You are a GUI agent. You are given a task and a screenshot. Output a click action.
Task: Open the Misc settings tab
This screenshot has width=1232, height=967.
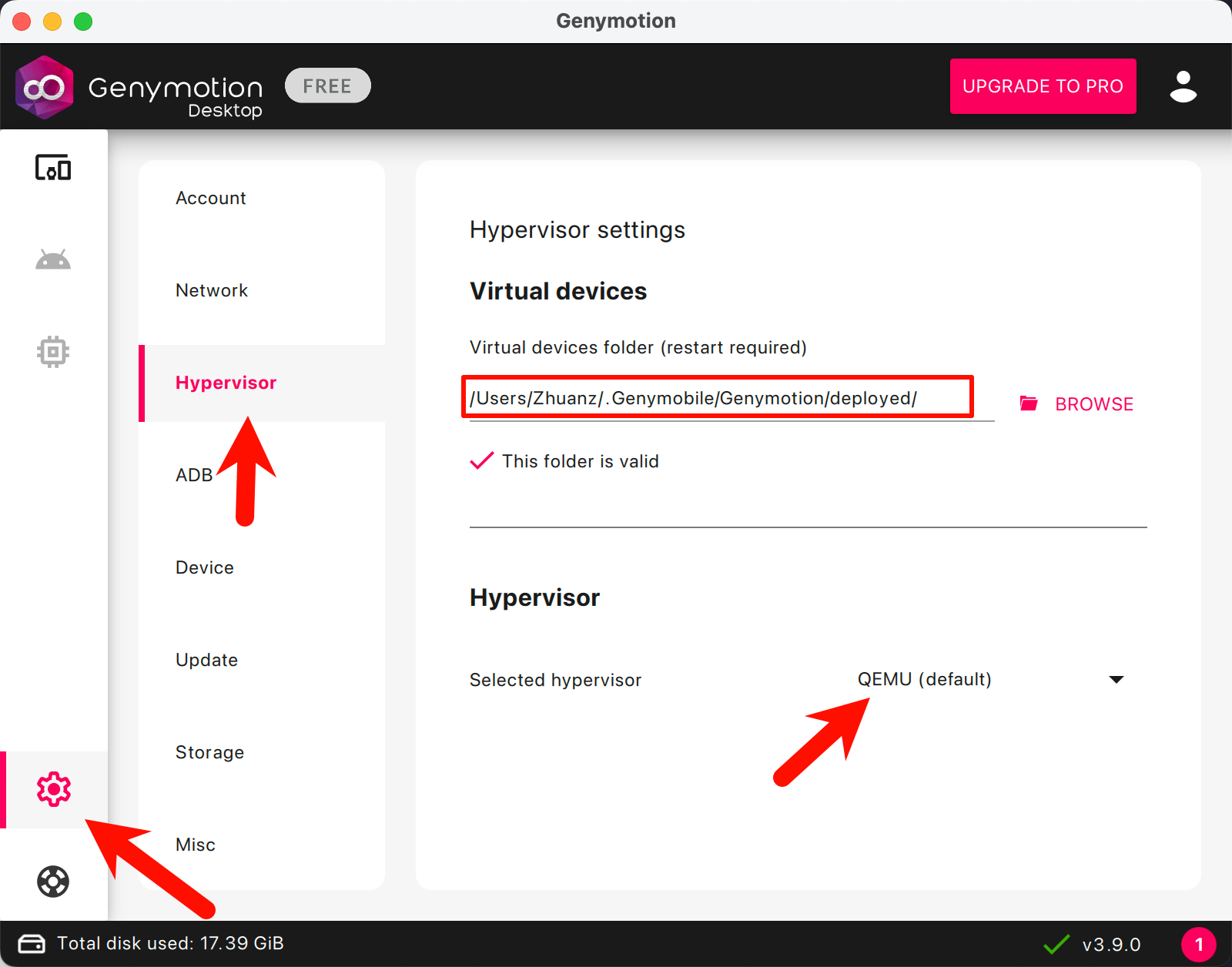[x=196, y=845]
